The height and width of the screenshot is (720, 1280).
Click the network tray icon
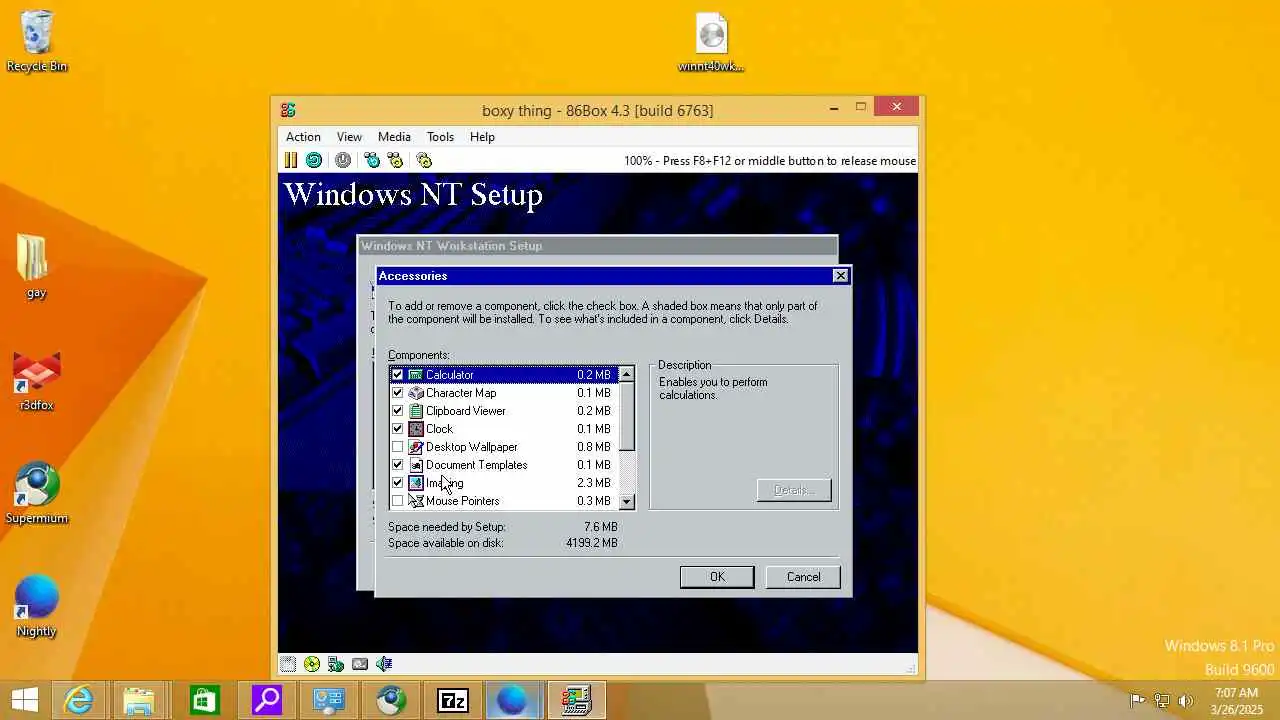[1162, 701]
